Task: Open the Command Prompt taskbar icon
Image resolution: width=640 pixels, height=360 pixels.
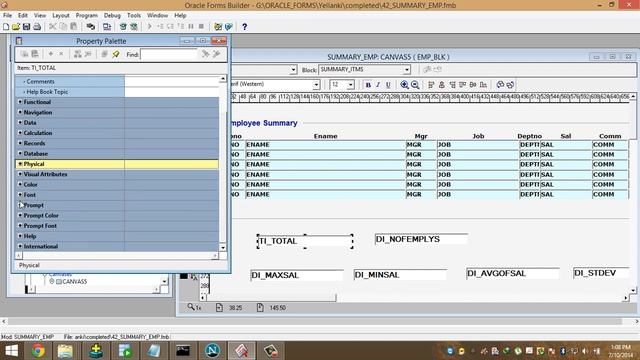Action: point(183,351)
